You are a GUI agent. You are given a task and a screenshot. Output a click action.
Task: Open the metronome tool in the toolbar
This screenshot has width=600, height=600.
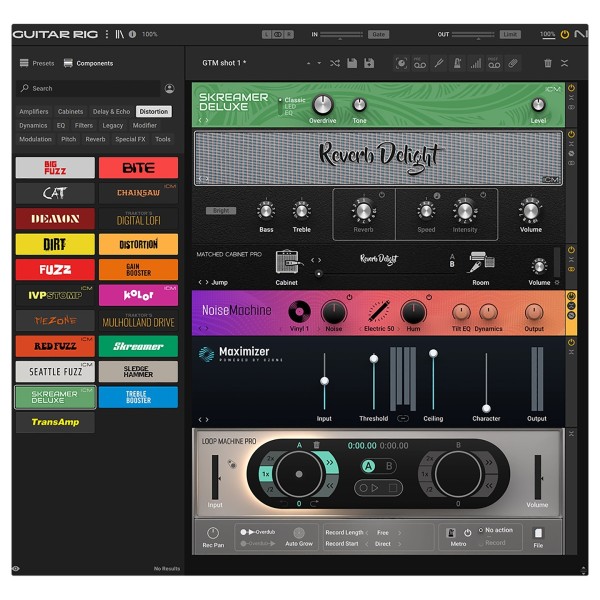tap(457, 63)
